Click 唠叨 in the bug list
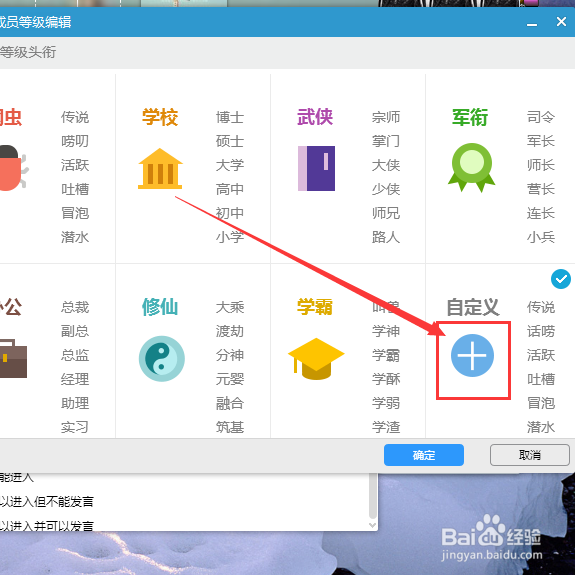The image size is (575, 575). tap(75, 141)
